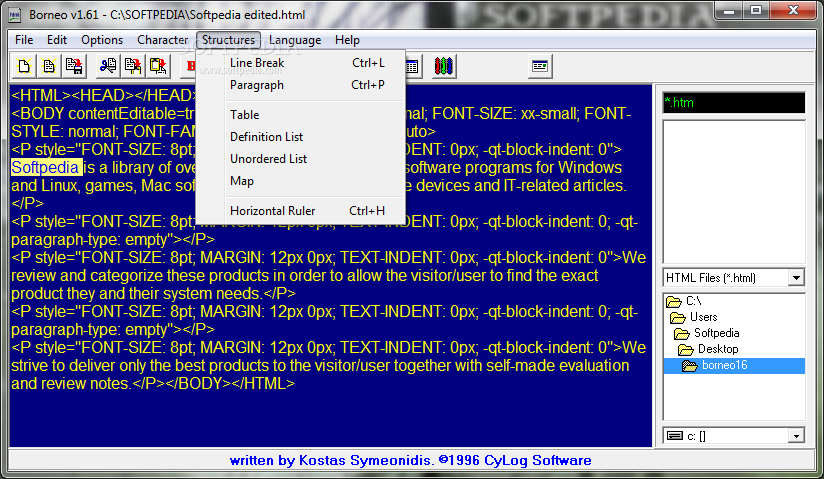Click the Copy toolbar icon
Screen dimensions: 824x479
click(x=133, y=66)
